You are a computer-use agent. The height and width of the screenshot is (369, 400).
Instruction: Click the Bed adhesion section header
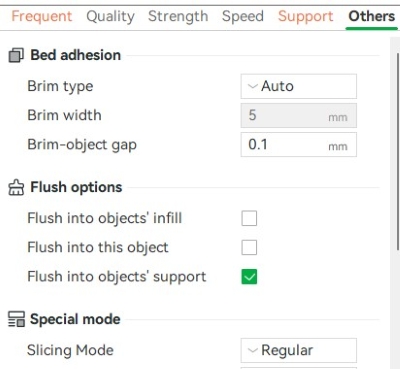click(x=76, y=55)
